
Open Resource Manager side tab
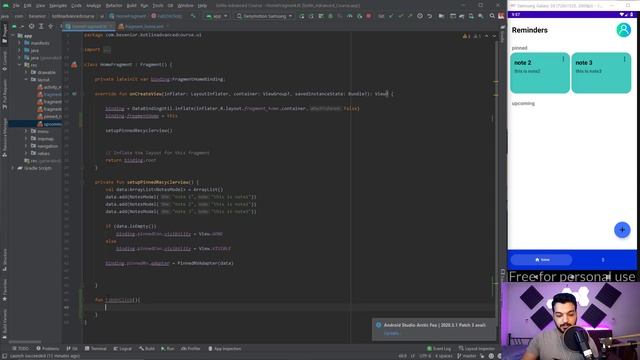pos(4,137)
